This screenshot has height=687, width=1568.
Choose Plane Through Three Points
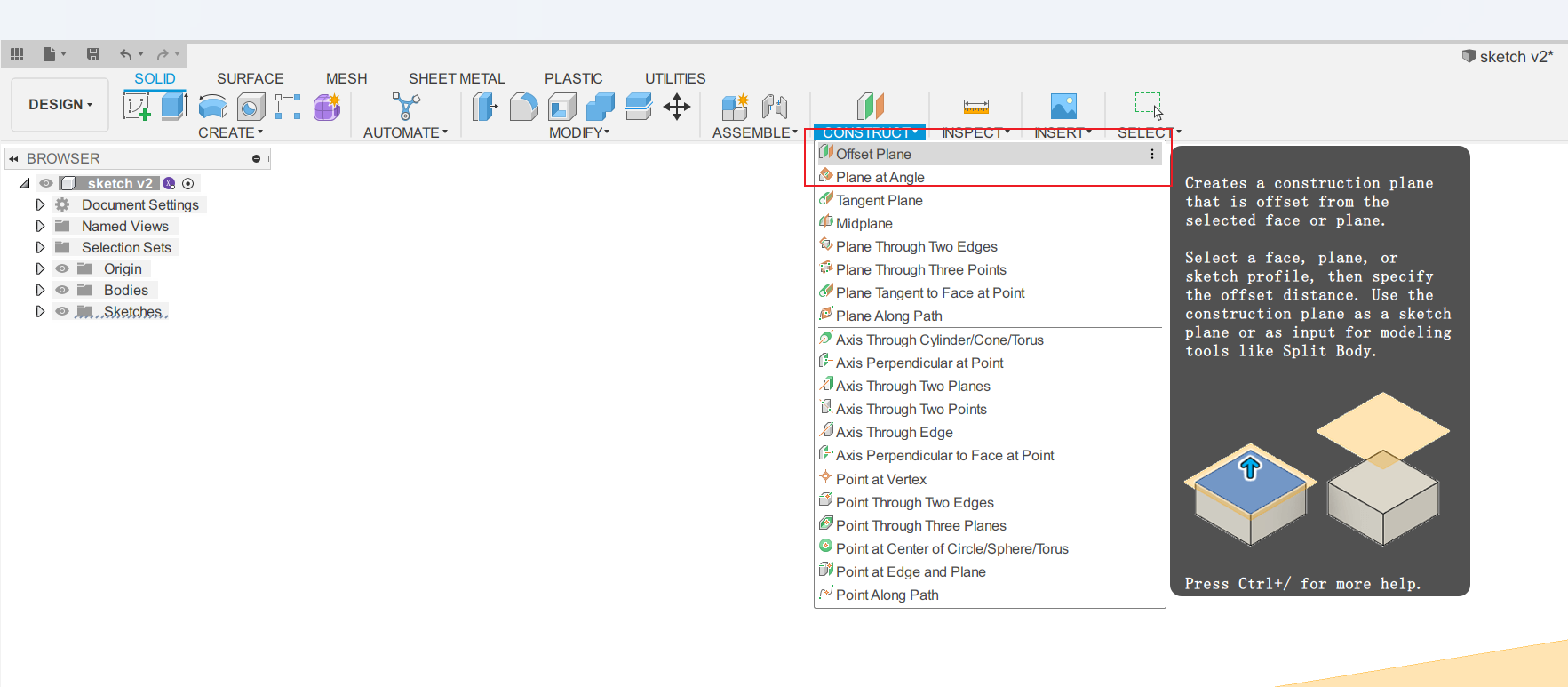[990, 269]
